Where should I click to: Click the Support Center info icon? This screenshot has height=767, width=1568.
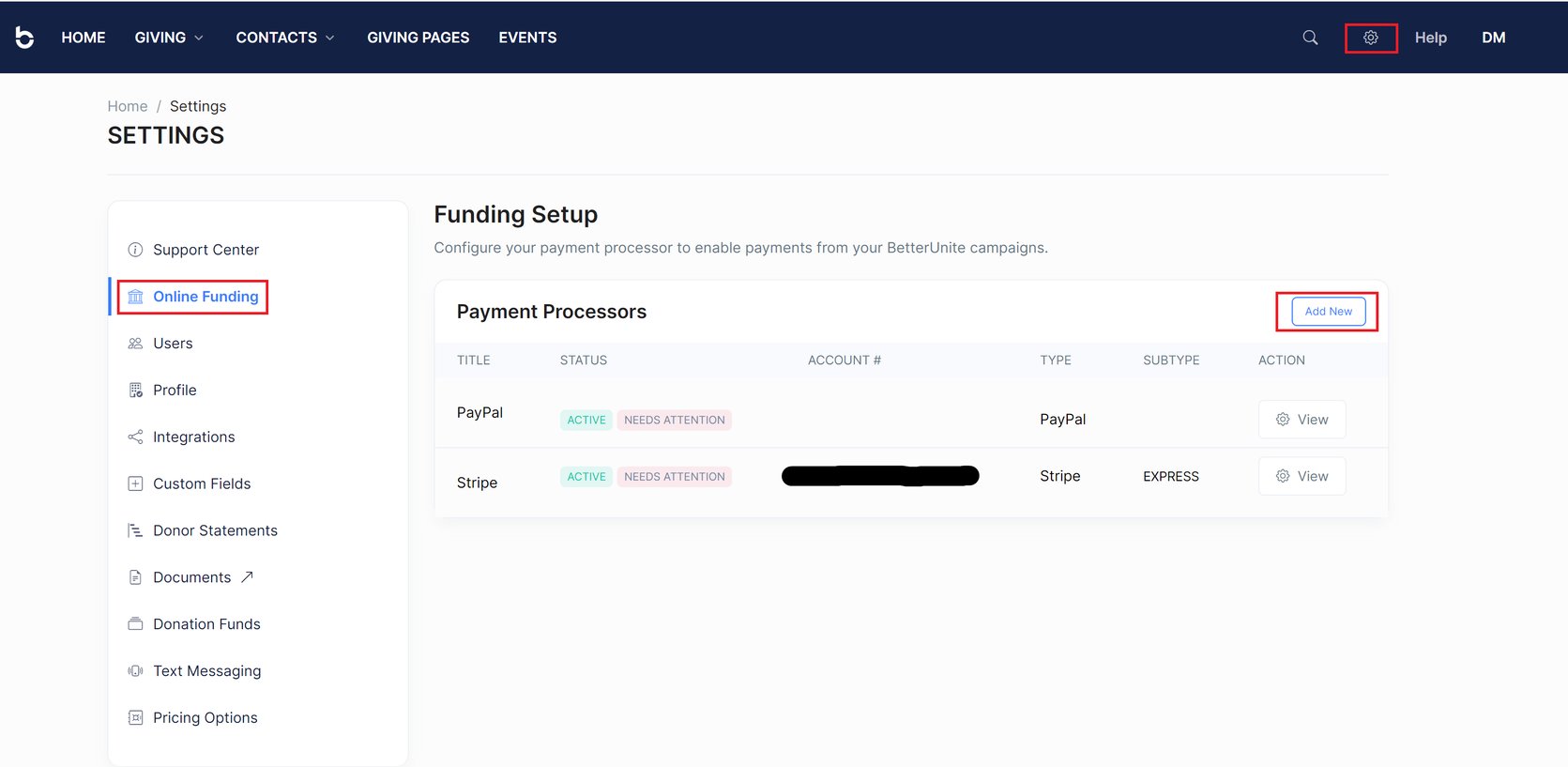135,250
